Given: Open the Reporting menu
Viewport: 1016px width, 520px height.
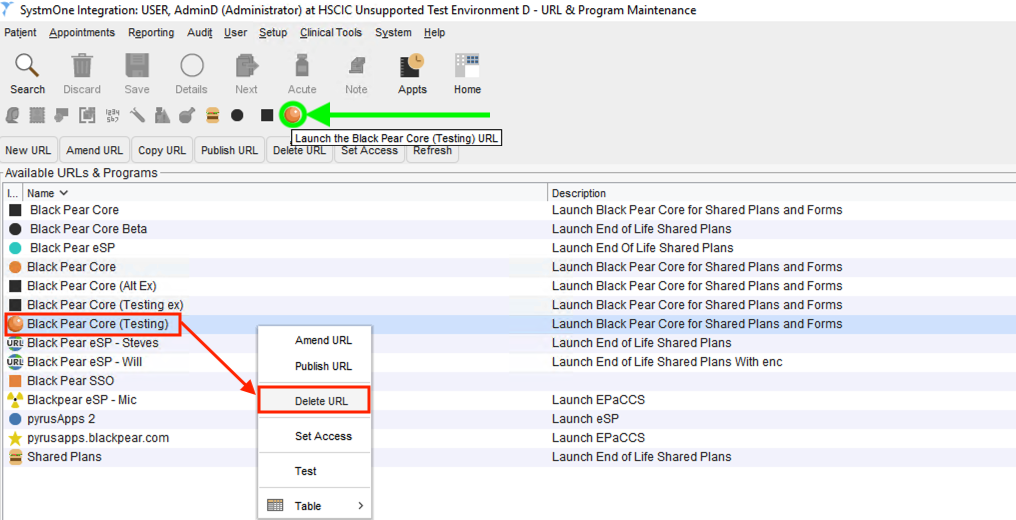Looking at the screenshot, I should [151, 32].
